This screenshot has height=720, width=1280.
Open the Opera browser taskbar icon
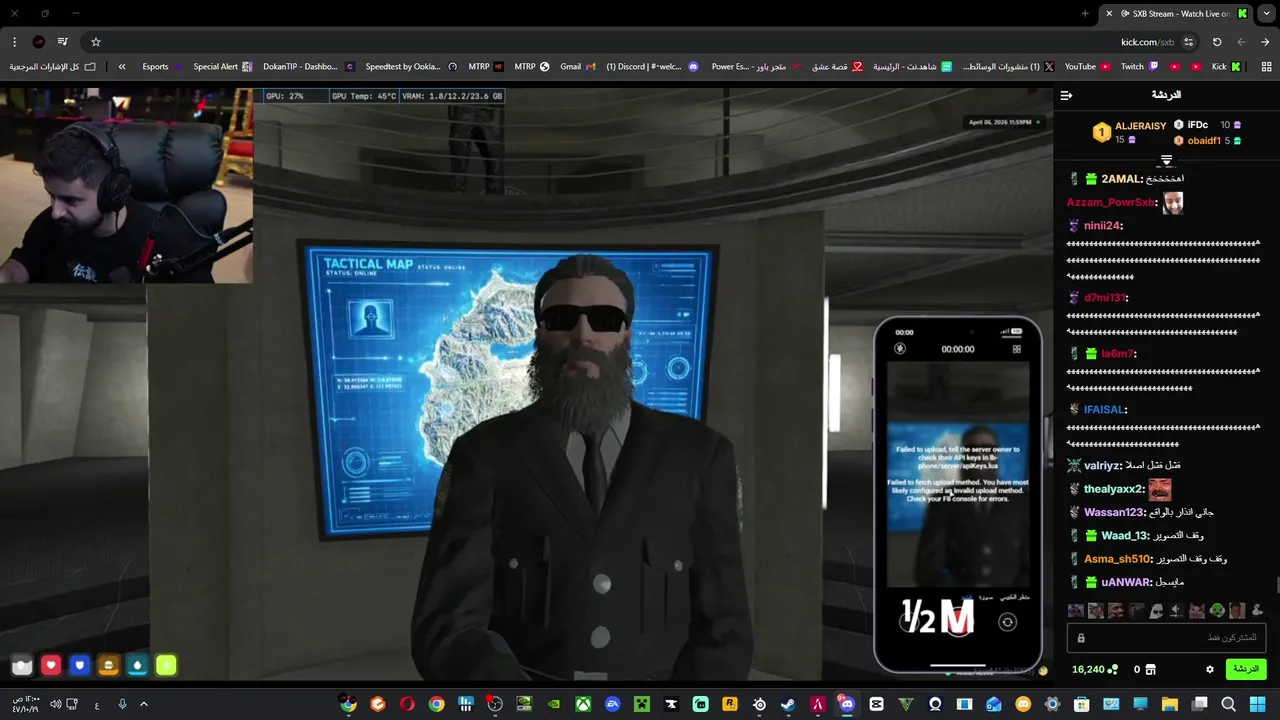pos(407,704)
